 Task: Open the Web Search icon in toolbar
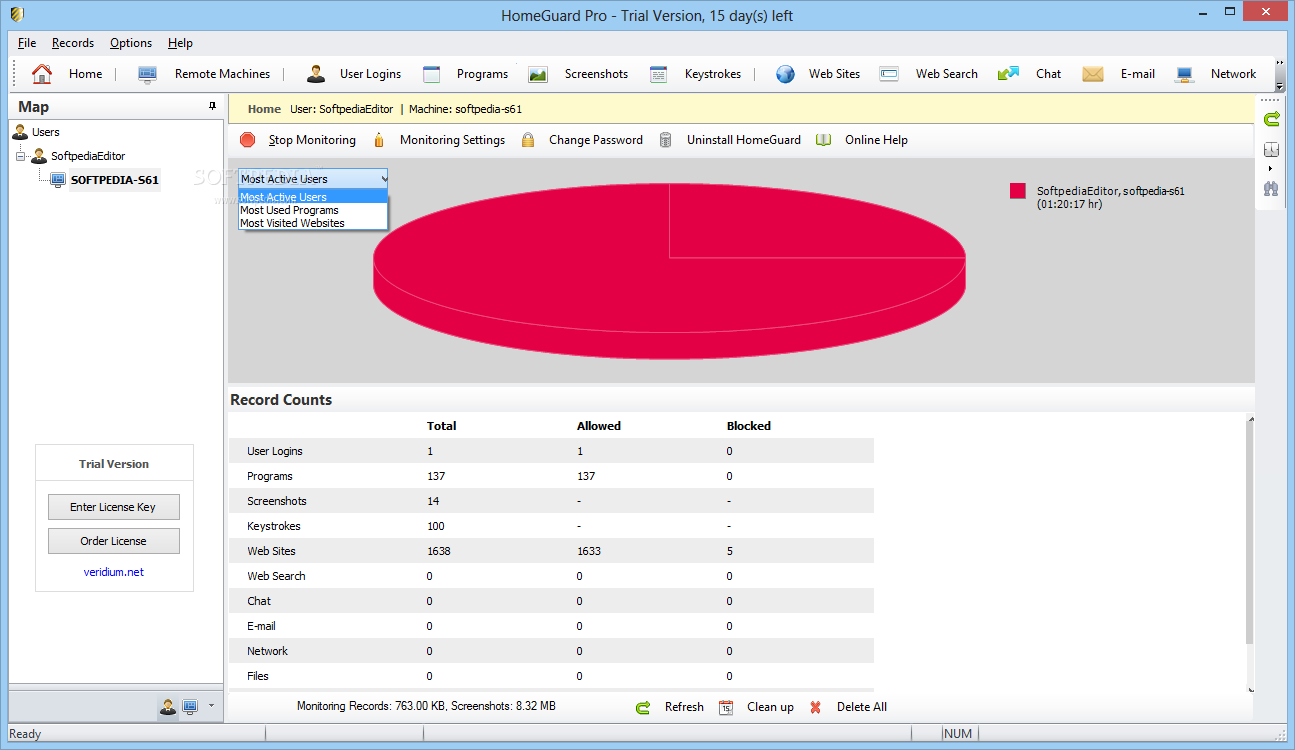click(889, 74)
